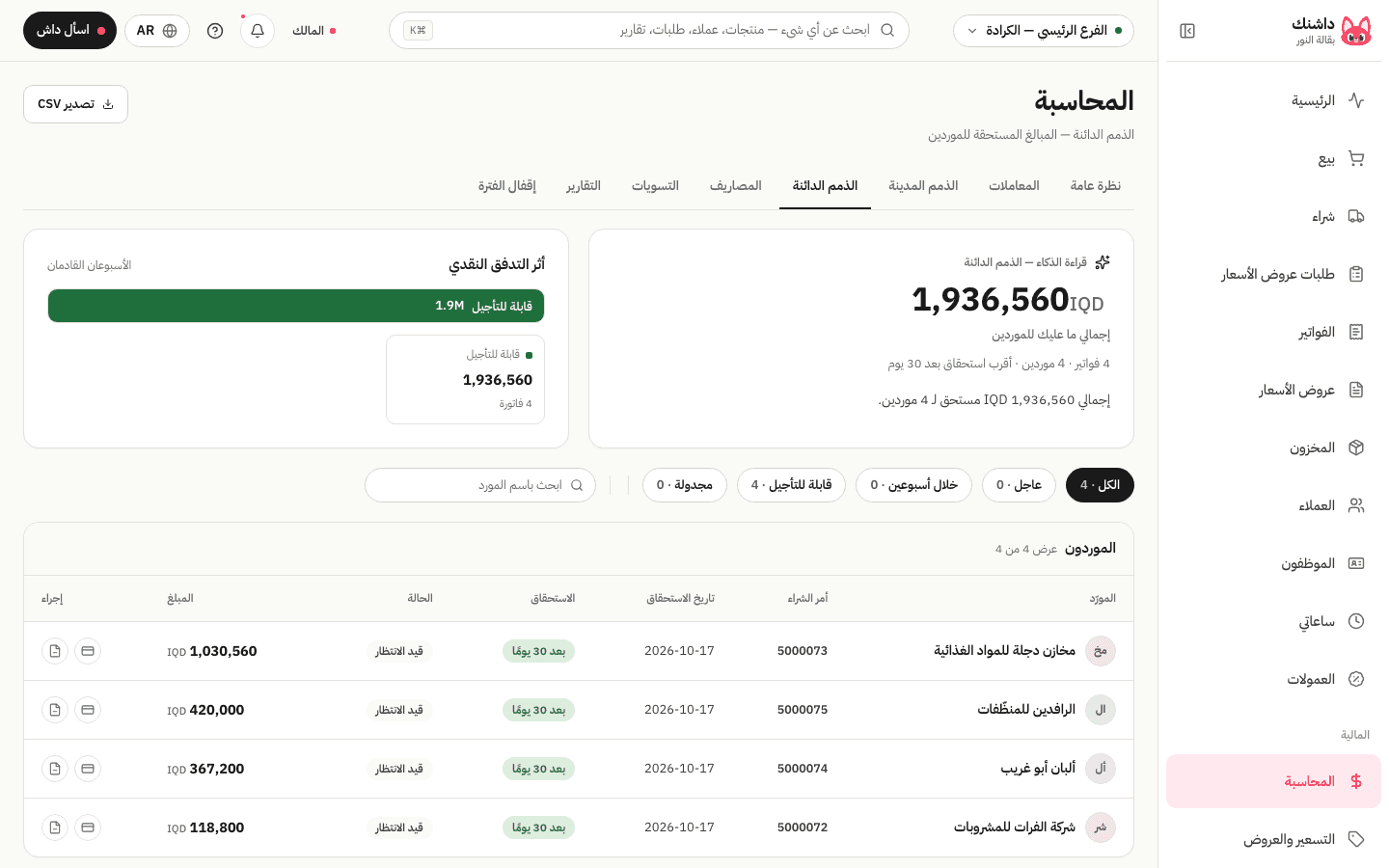Open العملاء in the sidebar
The width and height of the screenshot is (1389, 868).
click(1273, 505)
